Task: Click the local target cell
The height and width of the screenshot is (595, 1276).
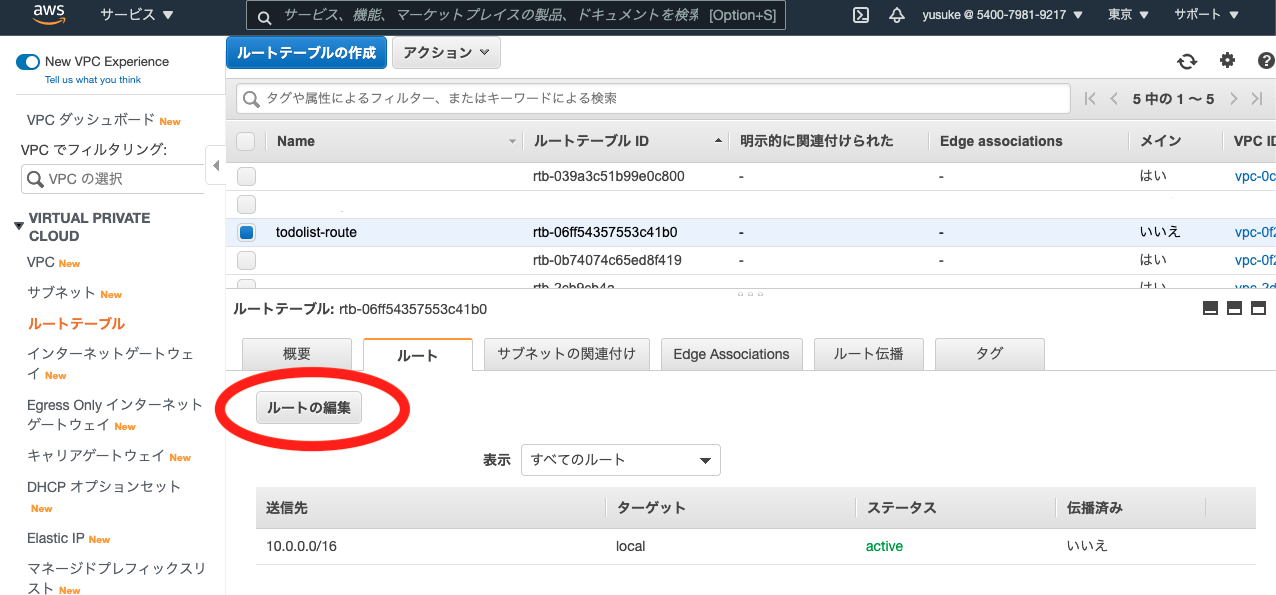Action: pos(631,546)
